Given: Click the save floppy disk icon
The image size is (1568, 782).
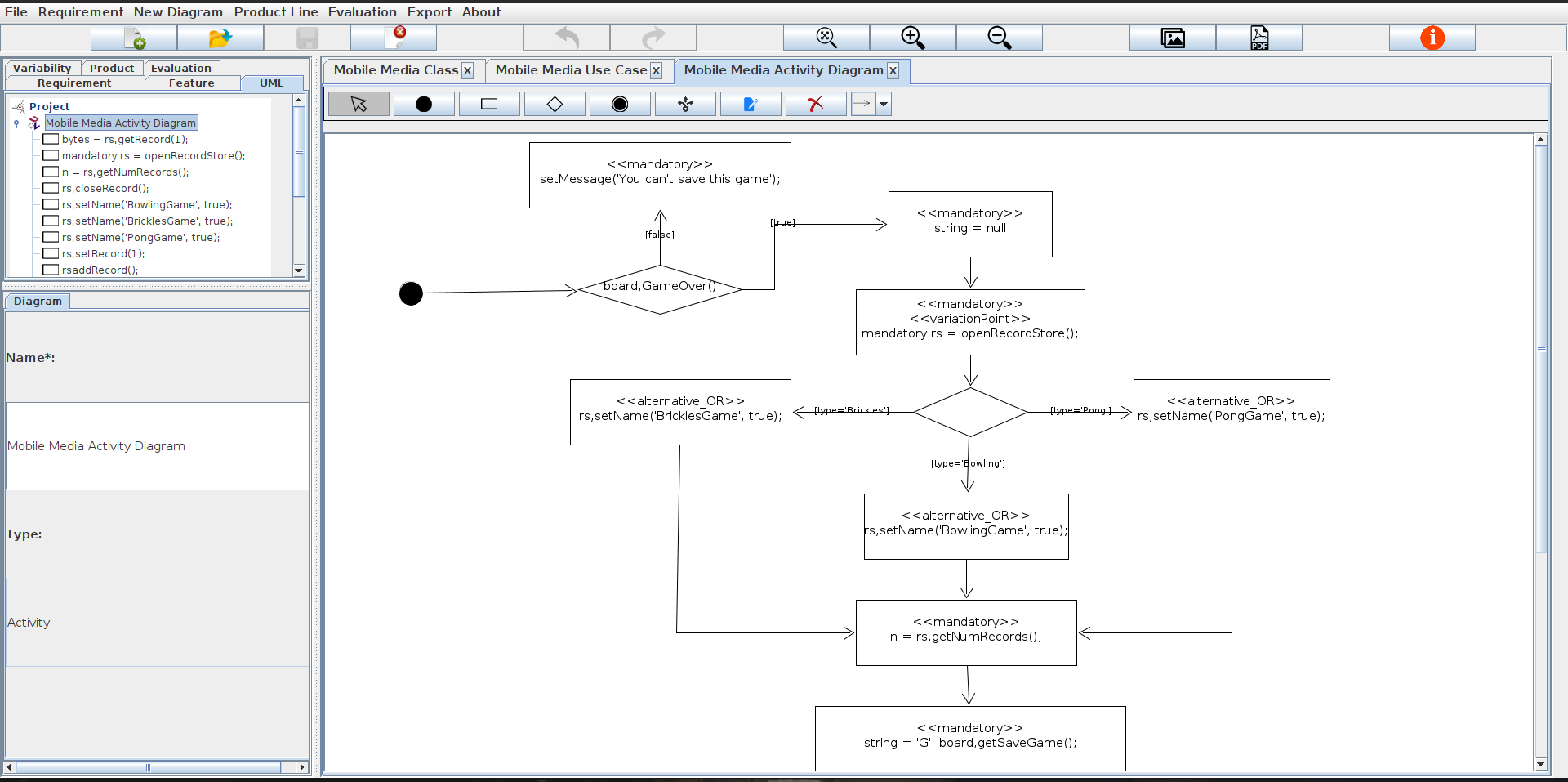Looking at the screenshot, I should coord(307,38).
